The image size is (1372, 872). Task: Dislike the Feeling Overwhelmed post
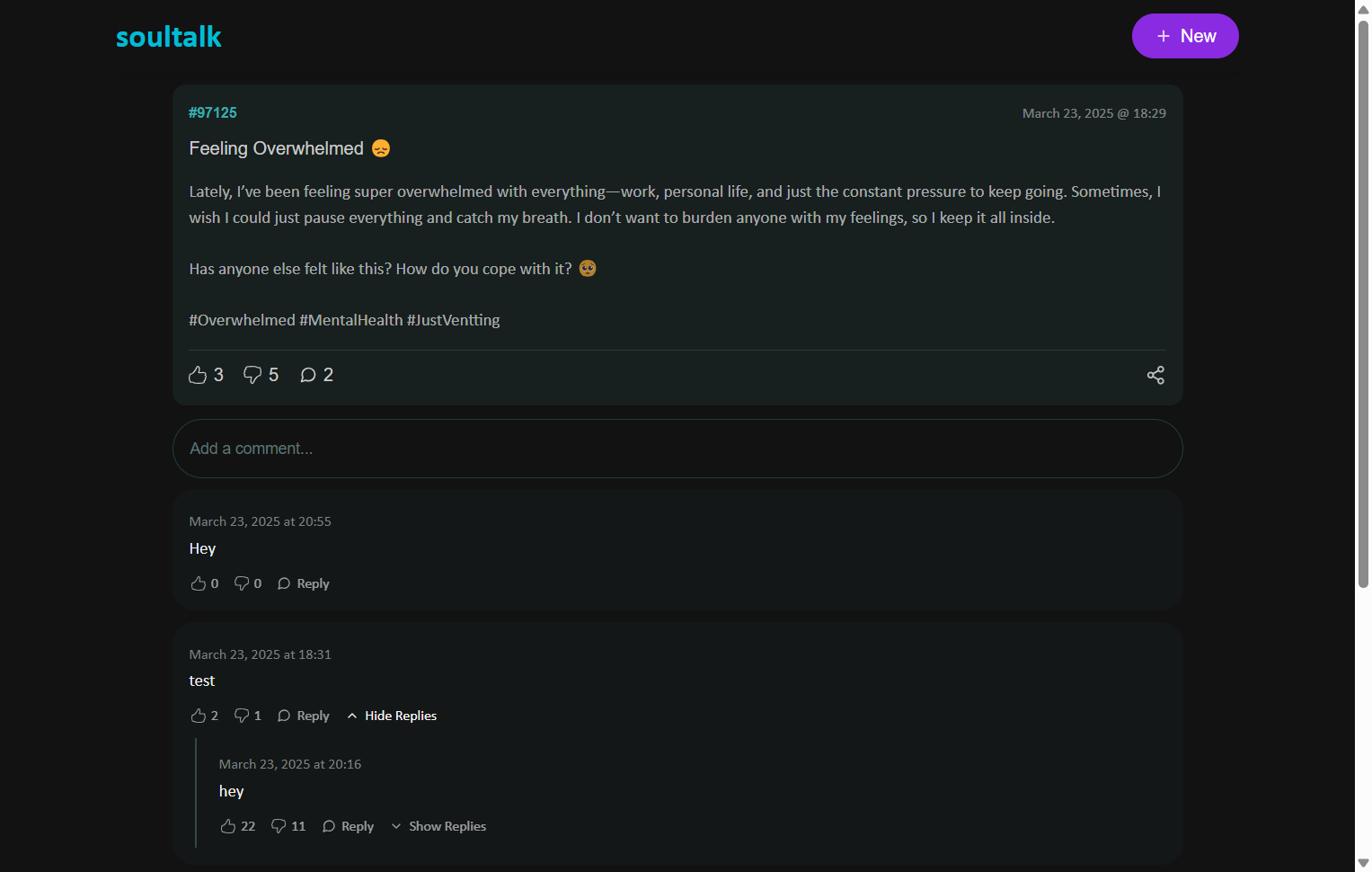pyautogui.click(x=252, y=375)
